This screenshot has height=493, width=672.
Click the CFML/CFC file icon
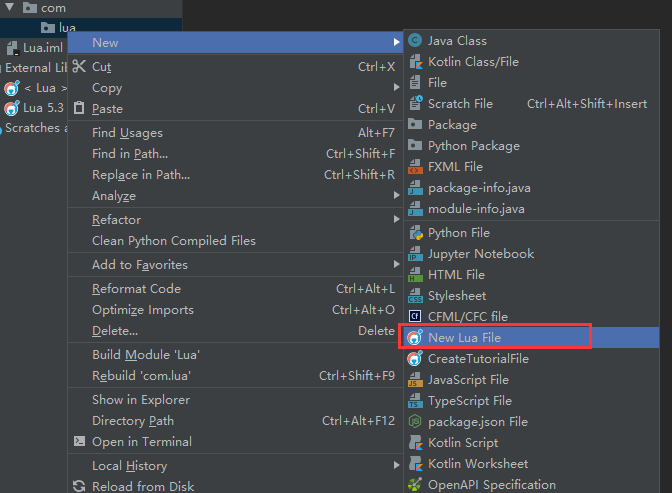click(414, 316)
